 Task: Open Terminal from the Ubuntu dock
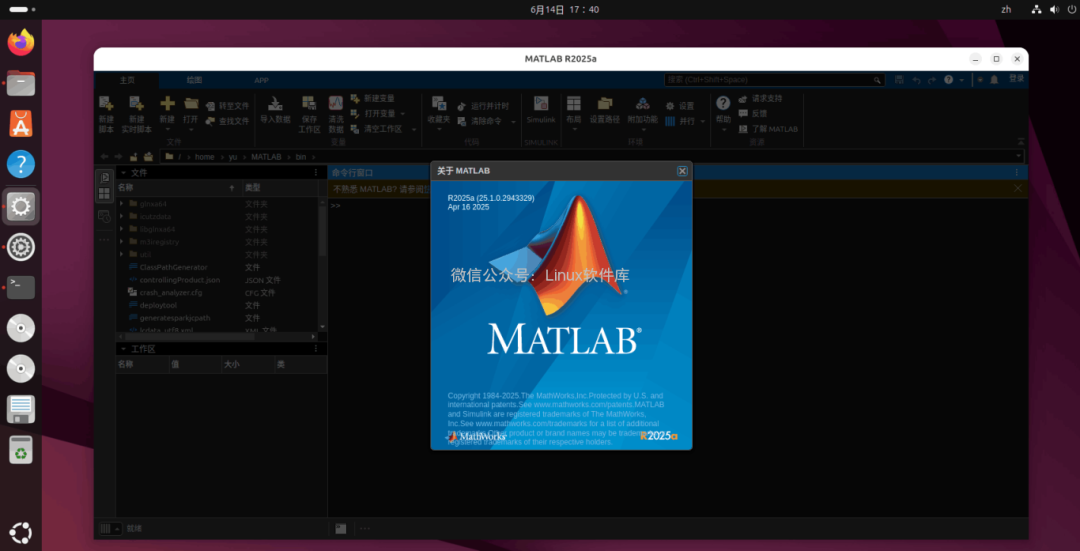point(21,287)
